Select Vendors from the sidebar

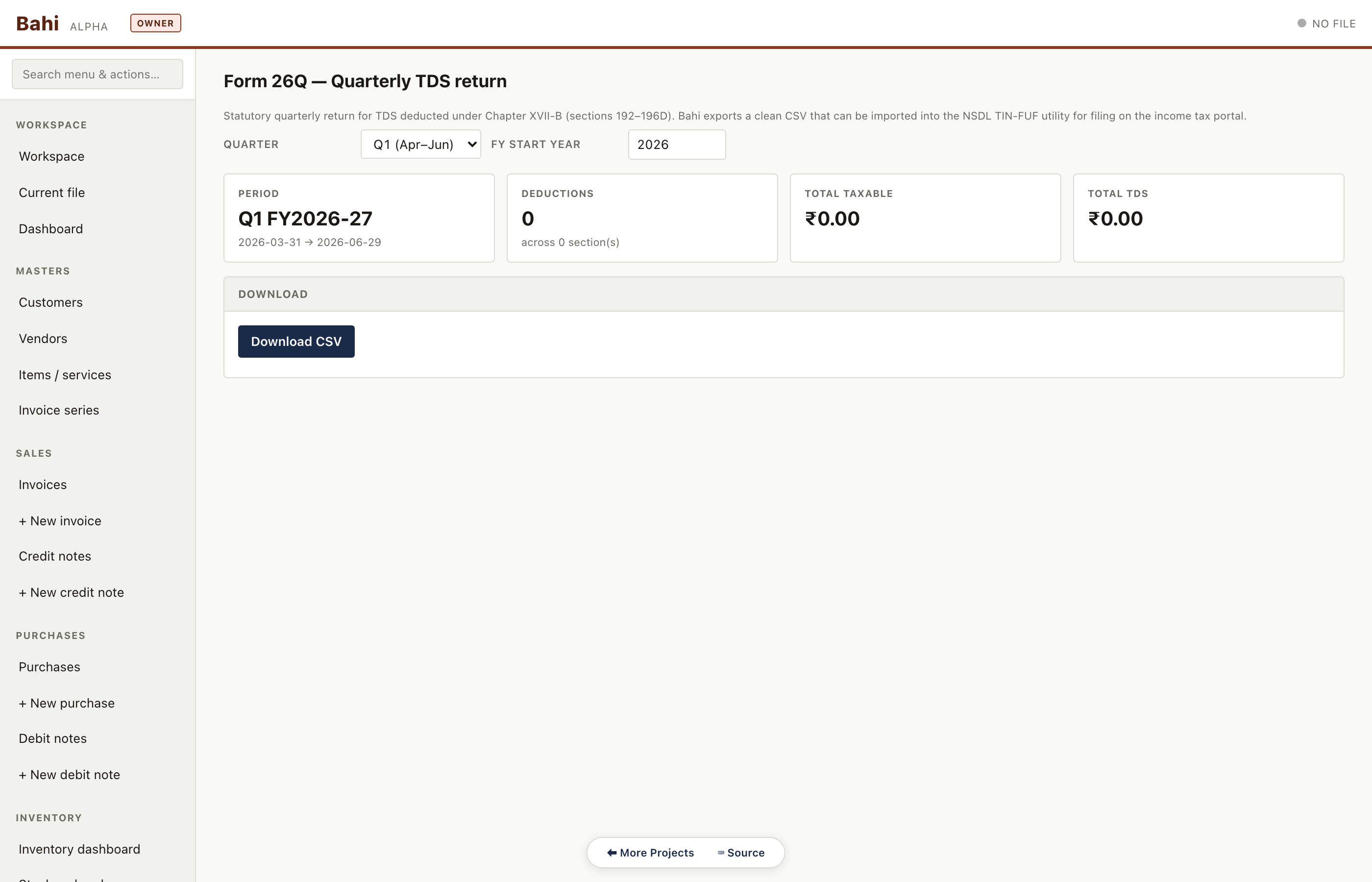coord(43,339)
